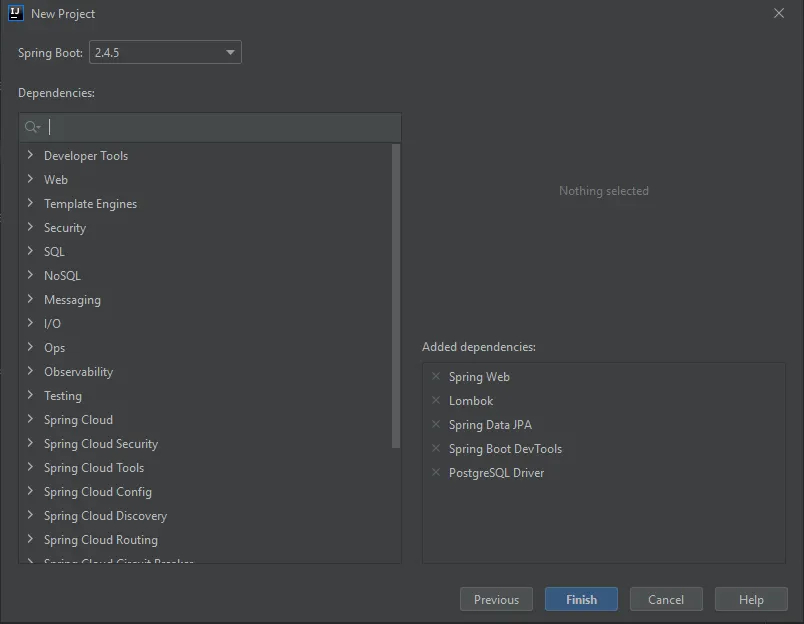Open the Spring Boot version dropdown
Screen dimensions: 804x624
(x=165, y=52)
